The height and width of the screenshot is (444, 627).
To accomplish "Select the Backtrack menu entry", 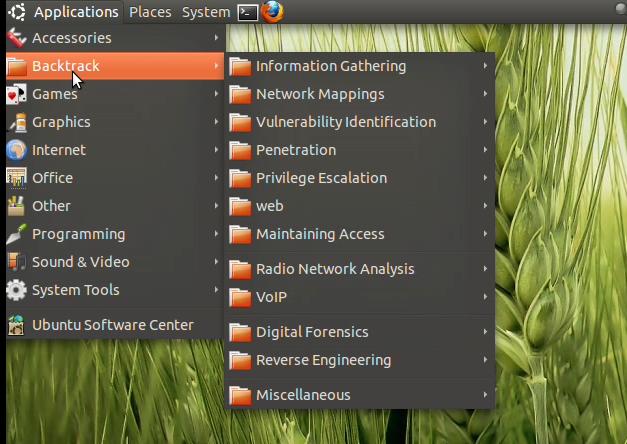I will (115, 66).
